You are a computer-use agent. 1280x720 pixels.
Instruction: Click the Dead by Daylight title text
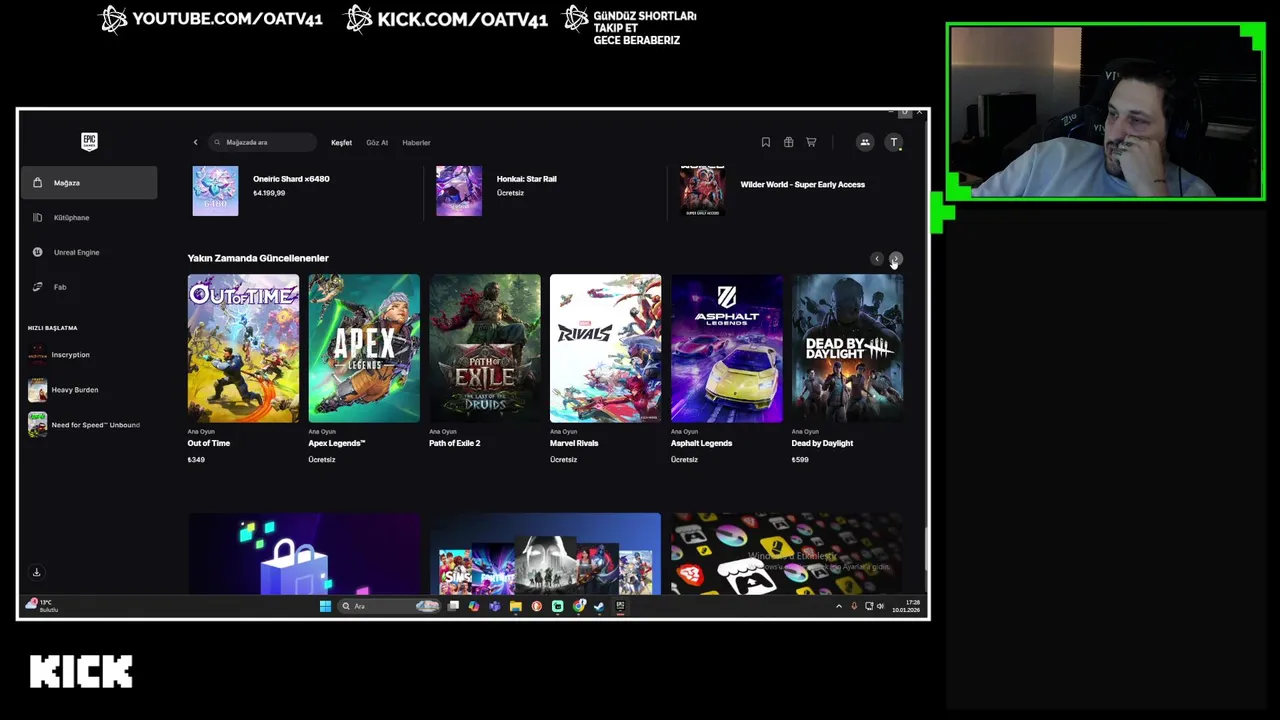click(x=822, y=443)
